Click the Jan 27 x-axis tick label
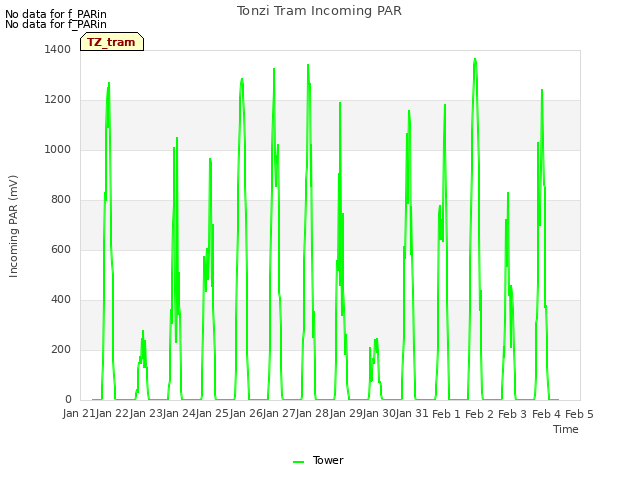640x480 pixels. (x=279, y=414)
